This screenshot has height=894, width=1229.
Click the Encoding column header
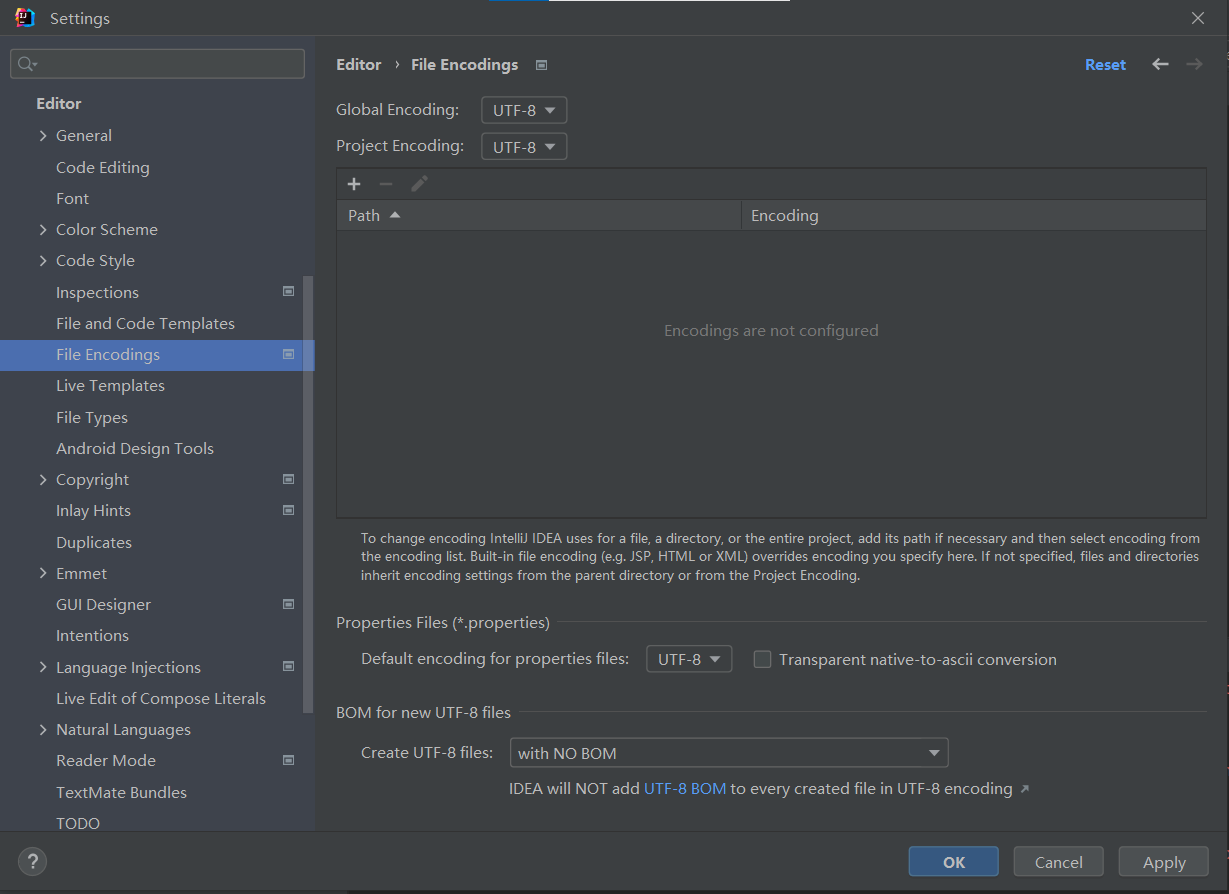click(973, 215)
